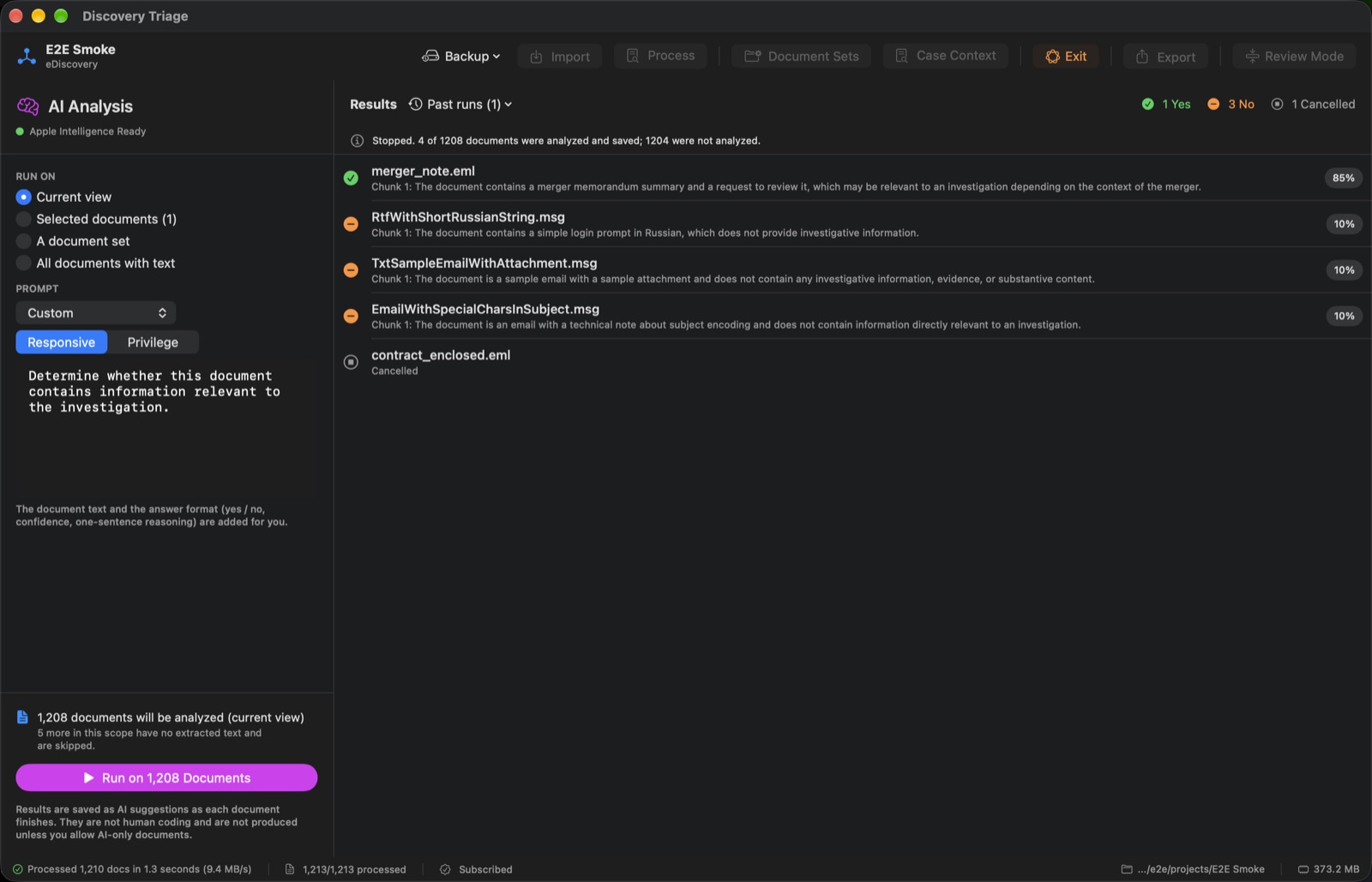The width and height of the screenshot is (1372, 882).
Task: Click the Processed 1,210 docs status text
Action: point(139,869)
